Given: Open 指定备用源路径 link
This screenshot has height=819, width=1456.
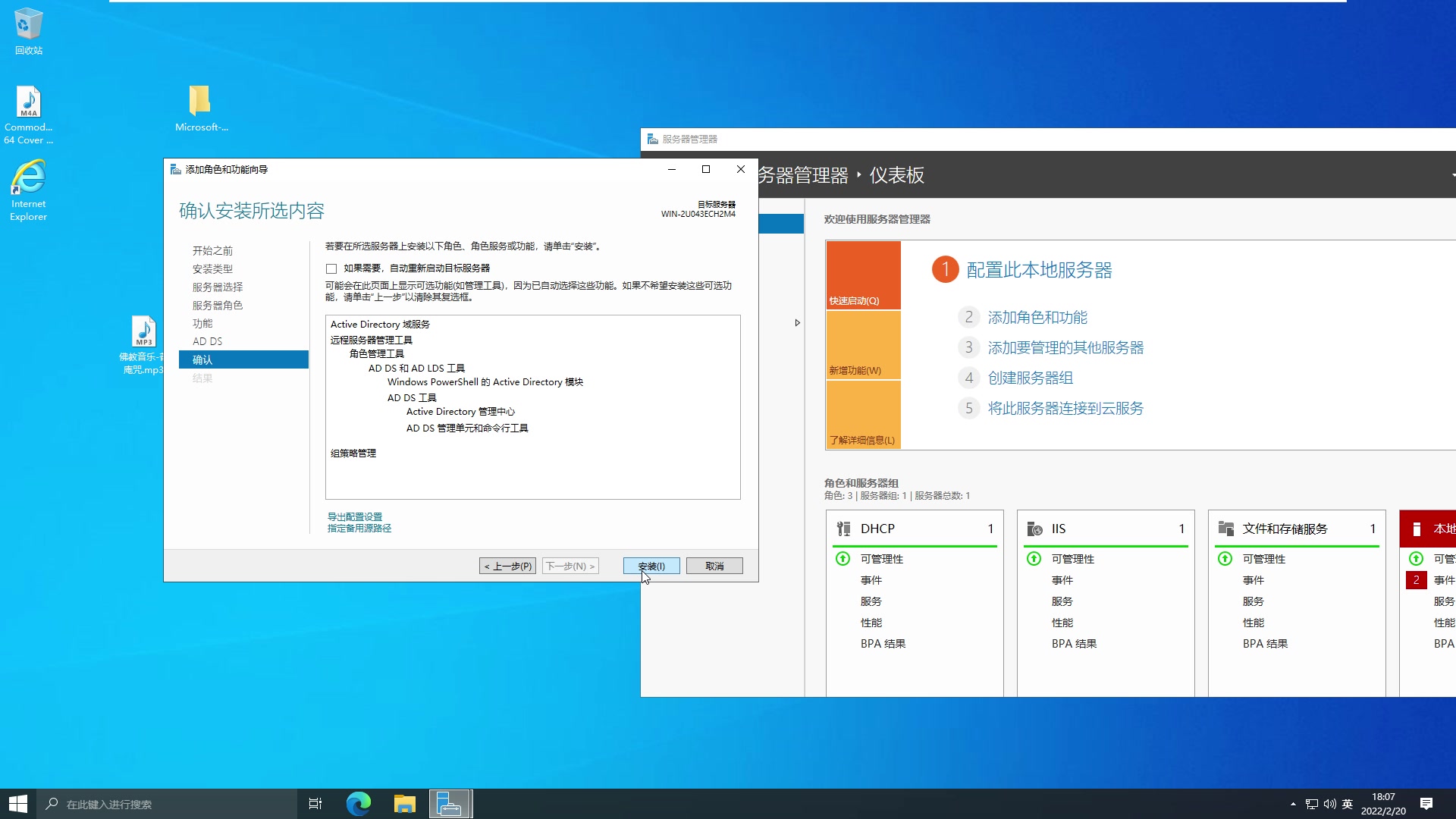Looking at the screenshot, I should point(359,529).
